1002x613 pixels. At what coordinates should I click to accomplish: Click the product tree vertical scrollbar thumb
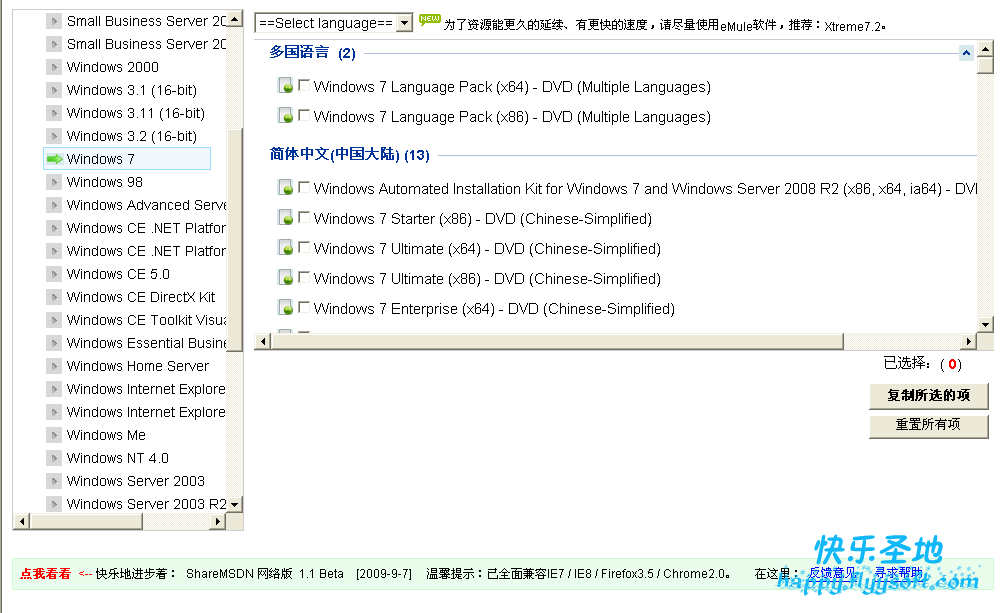[x=235, y=240]
